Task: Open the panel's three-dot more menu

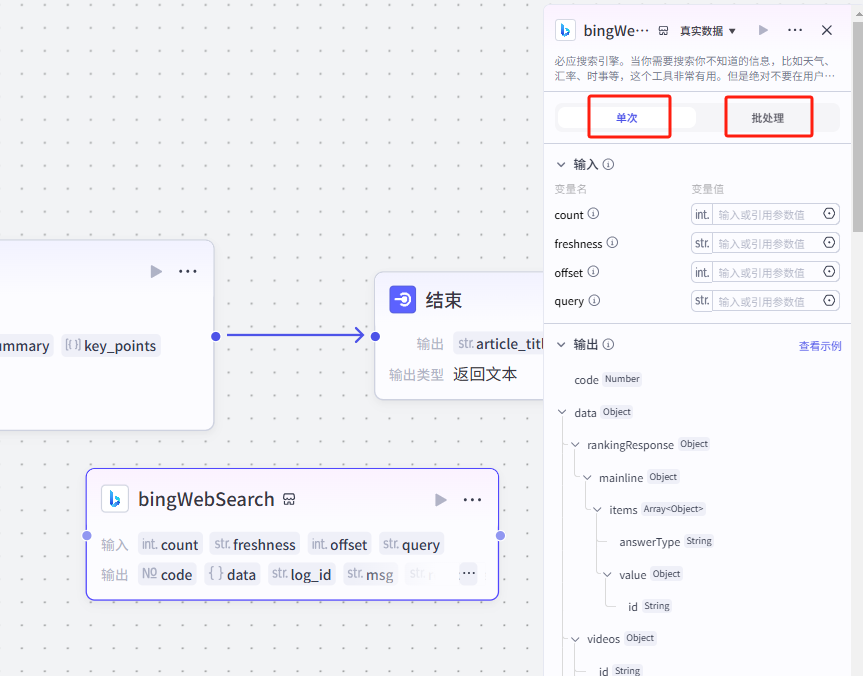Action: 795,31
